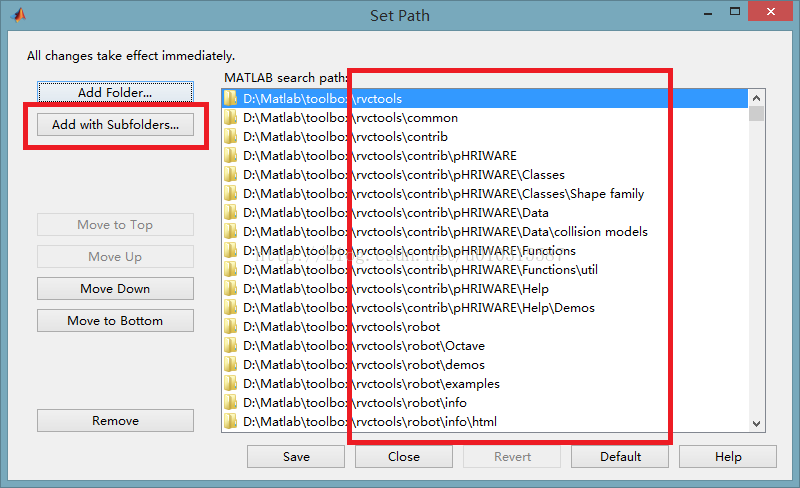Screen dimensions: 800x488
Task: Save the search path changes
Action: [x=296, y=456]
